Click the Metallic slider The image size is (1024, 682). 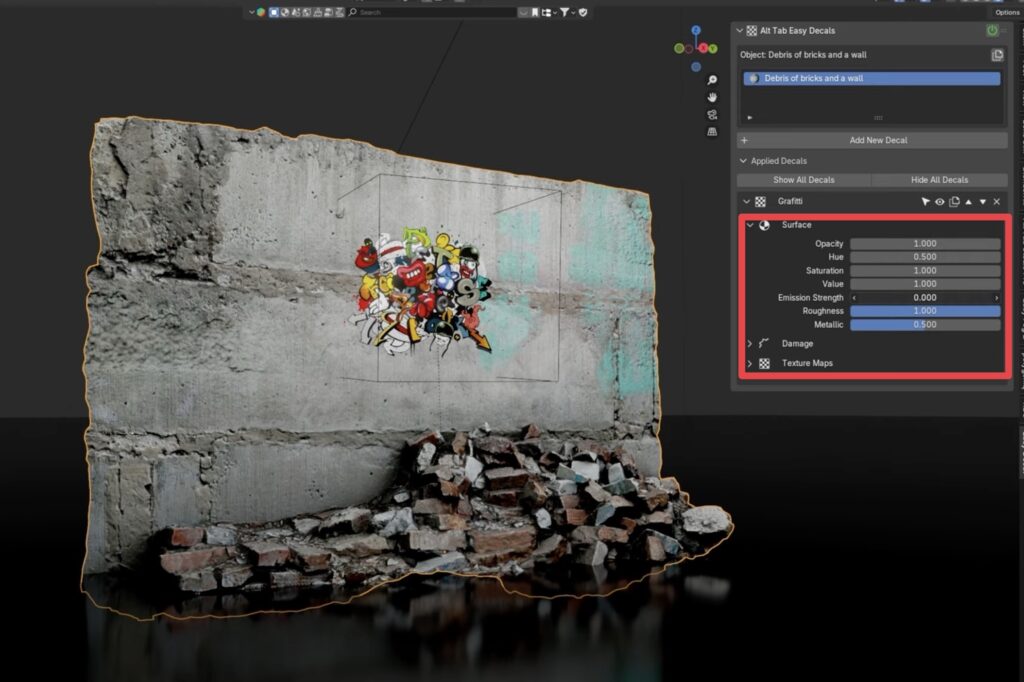925,325
